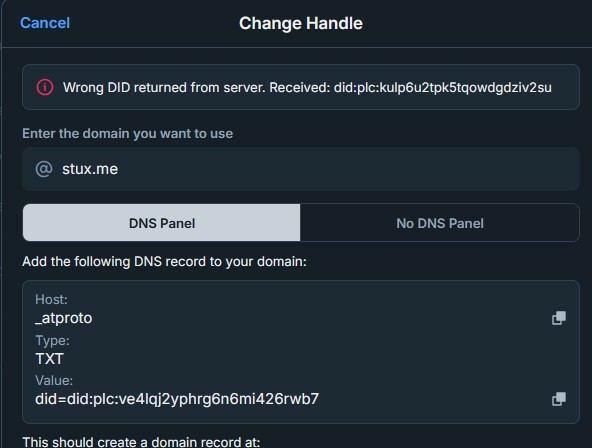The height and width of the screenshot is (448, 592).
Task: Switch to the No DNS Panel tab
Action: (440, 223)
